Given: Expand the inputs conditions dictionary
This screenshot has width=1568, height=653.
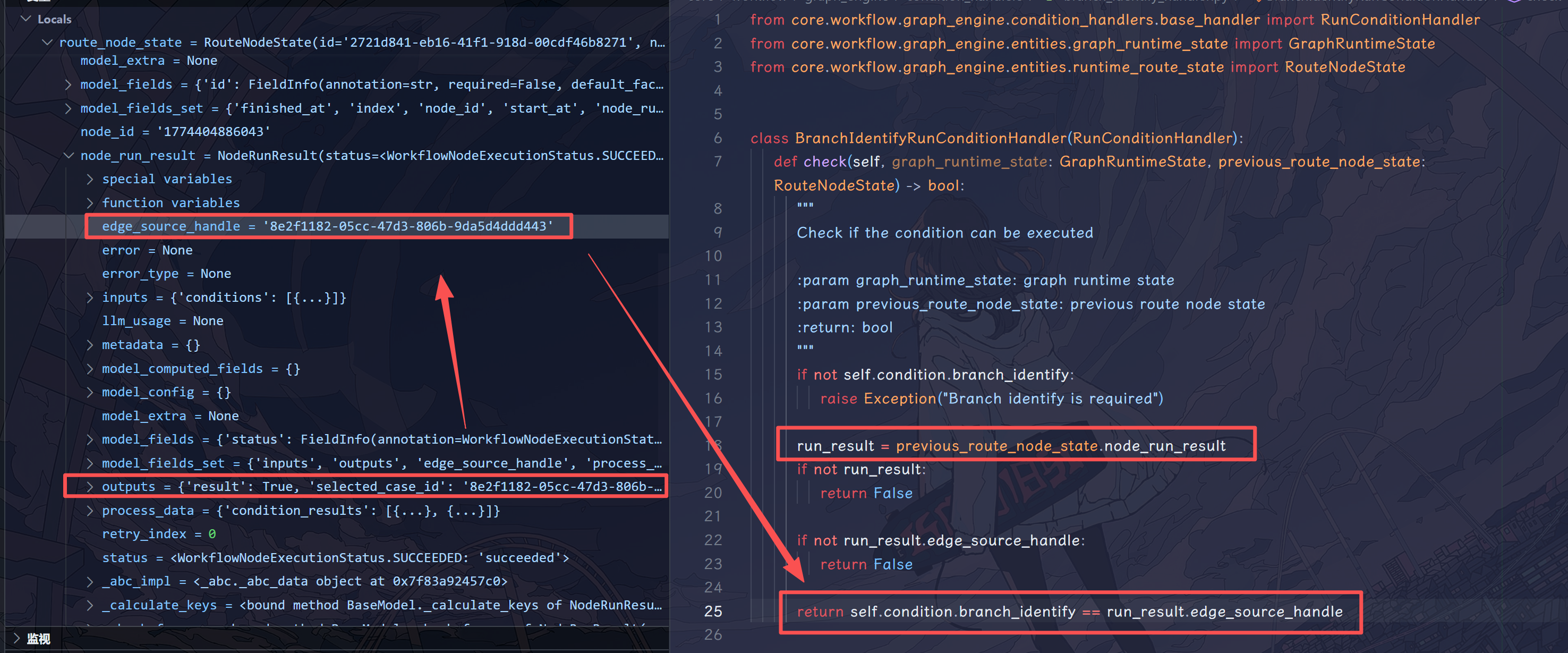Looking at the screenshot, I should tap(90, 297).
